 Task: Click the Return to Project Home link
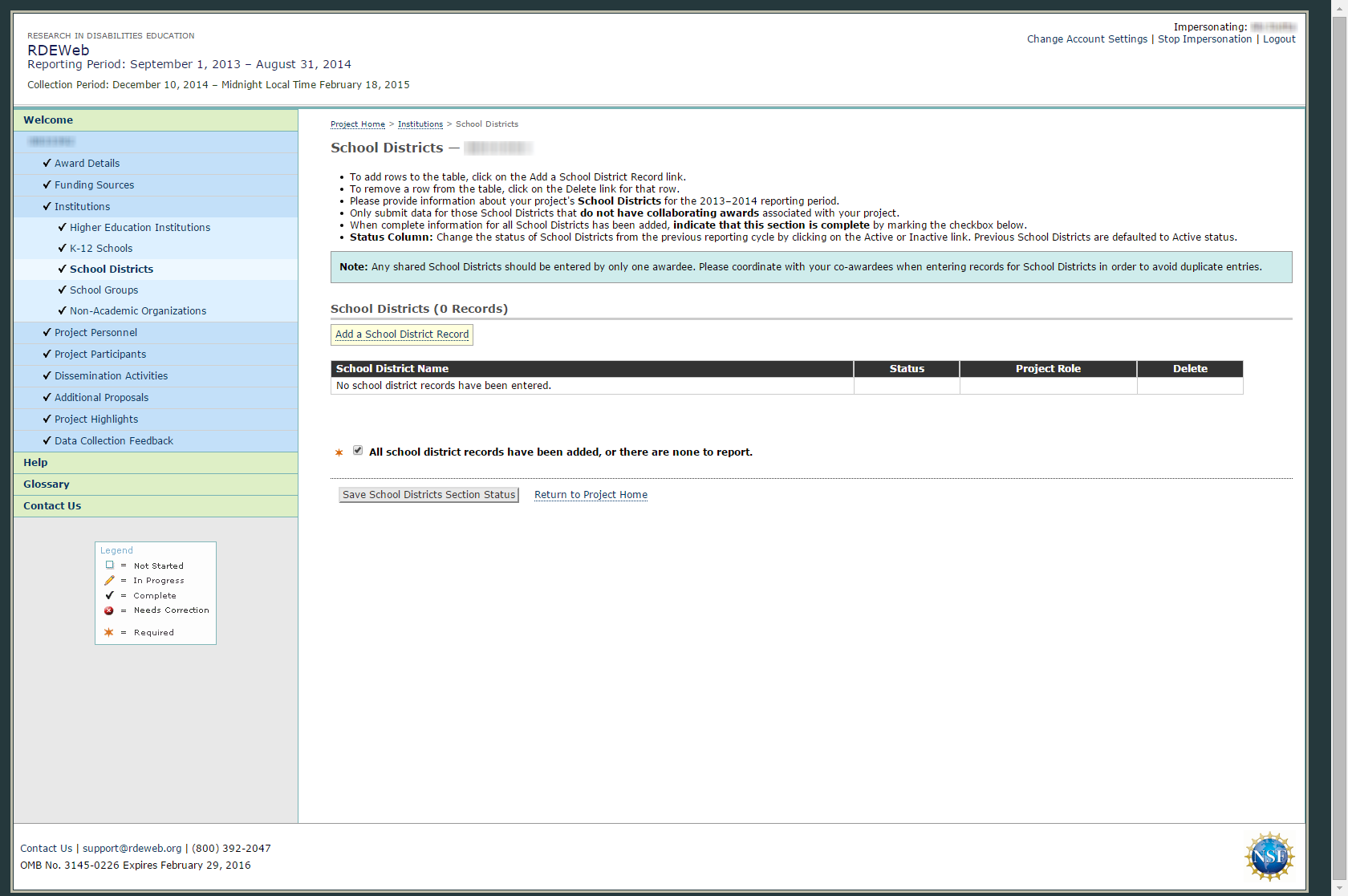[x=591, y=495]
